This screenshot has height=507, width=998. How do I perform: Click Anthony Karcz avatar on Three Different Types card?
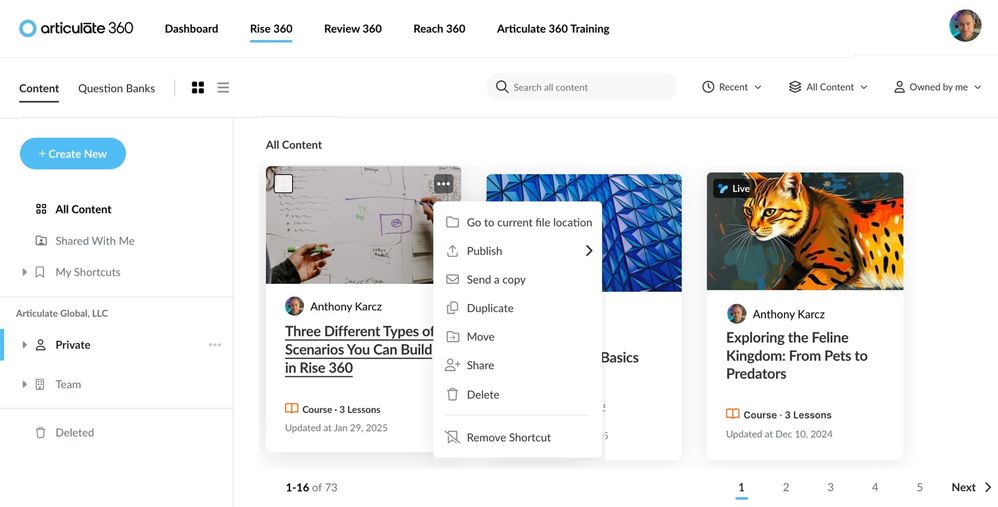294,306
